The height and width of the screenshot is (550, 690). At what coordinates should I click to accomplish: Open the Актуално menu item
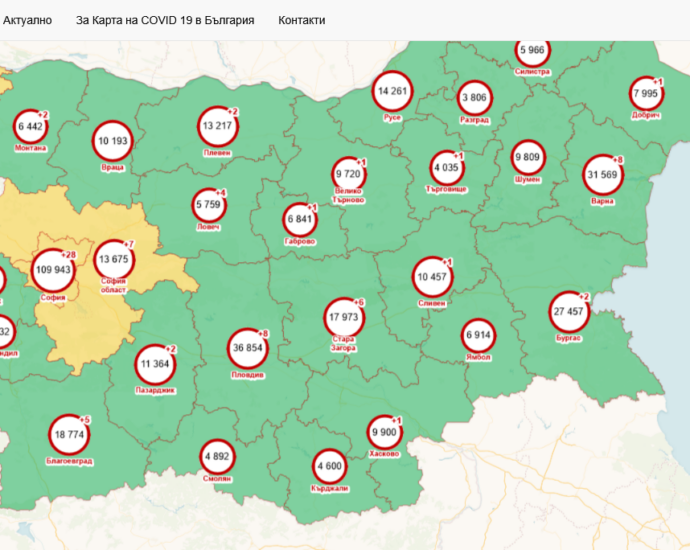(27, 20)
